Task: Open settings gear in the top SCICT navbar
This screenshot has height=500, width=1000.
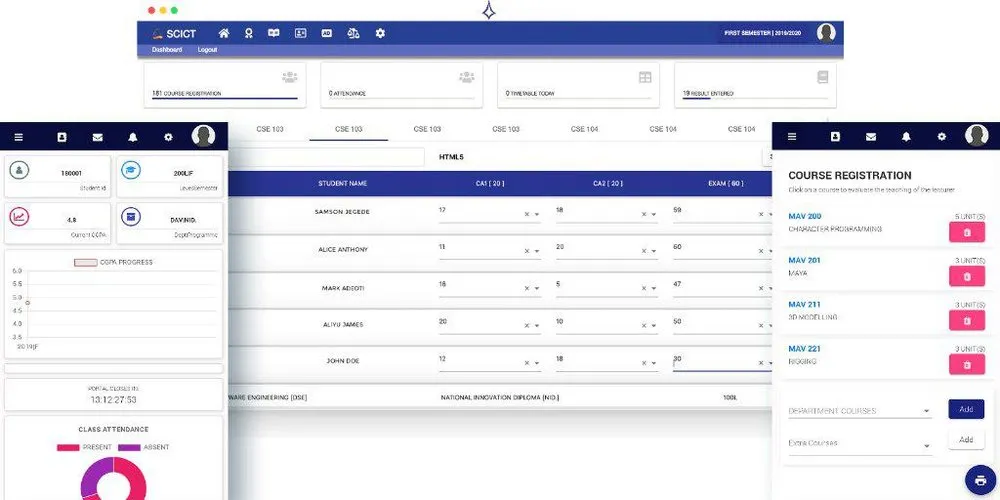Action: coord(380,33)
